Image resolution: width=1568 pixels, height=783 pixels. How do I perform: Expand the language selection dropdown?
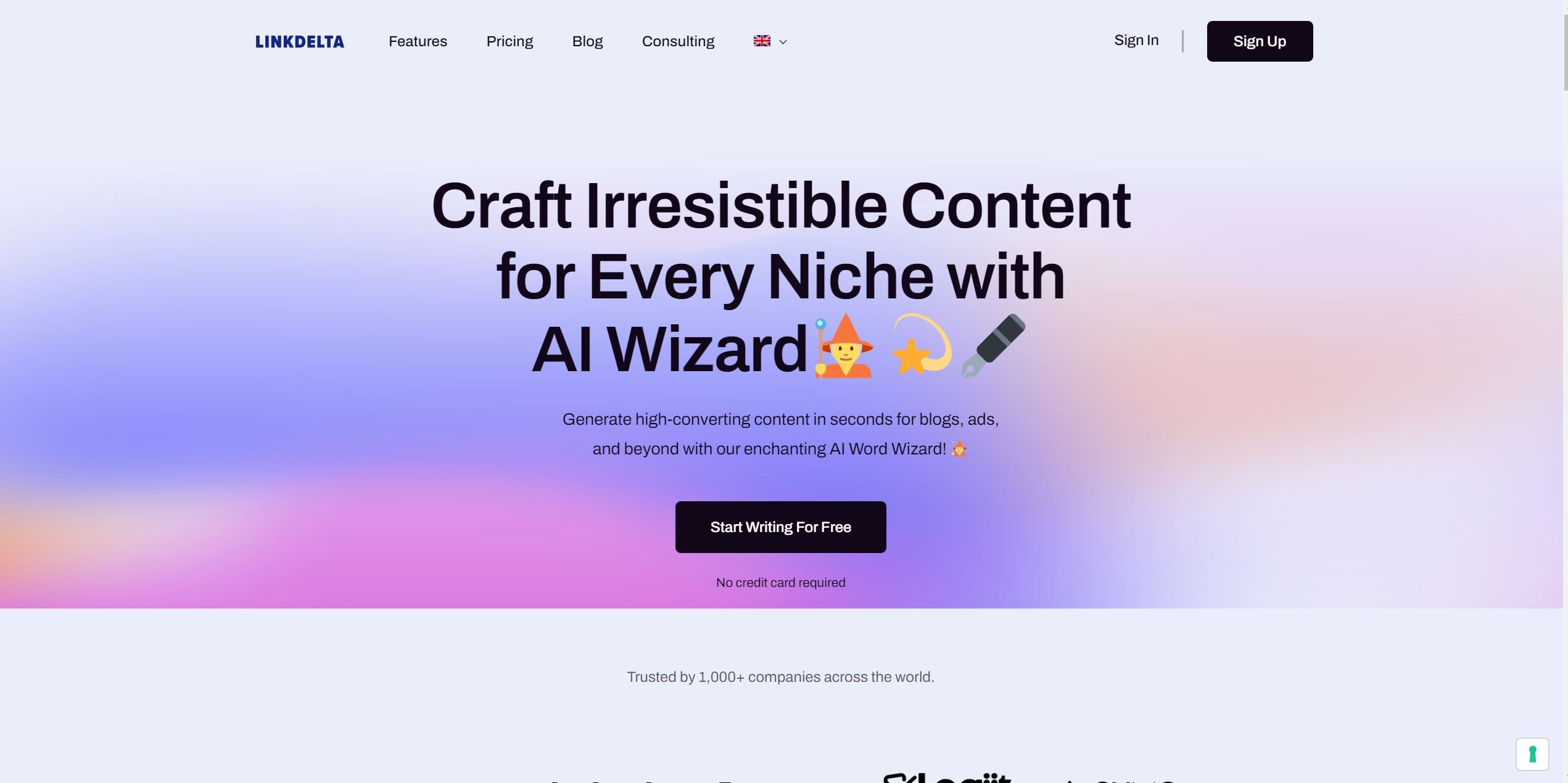(x=770, y=41)
